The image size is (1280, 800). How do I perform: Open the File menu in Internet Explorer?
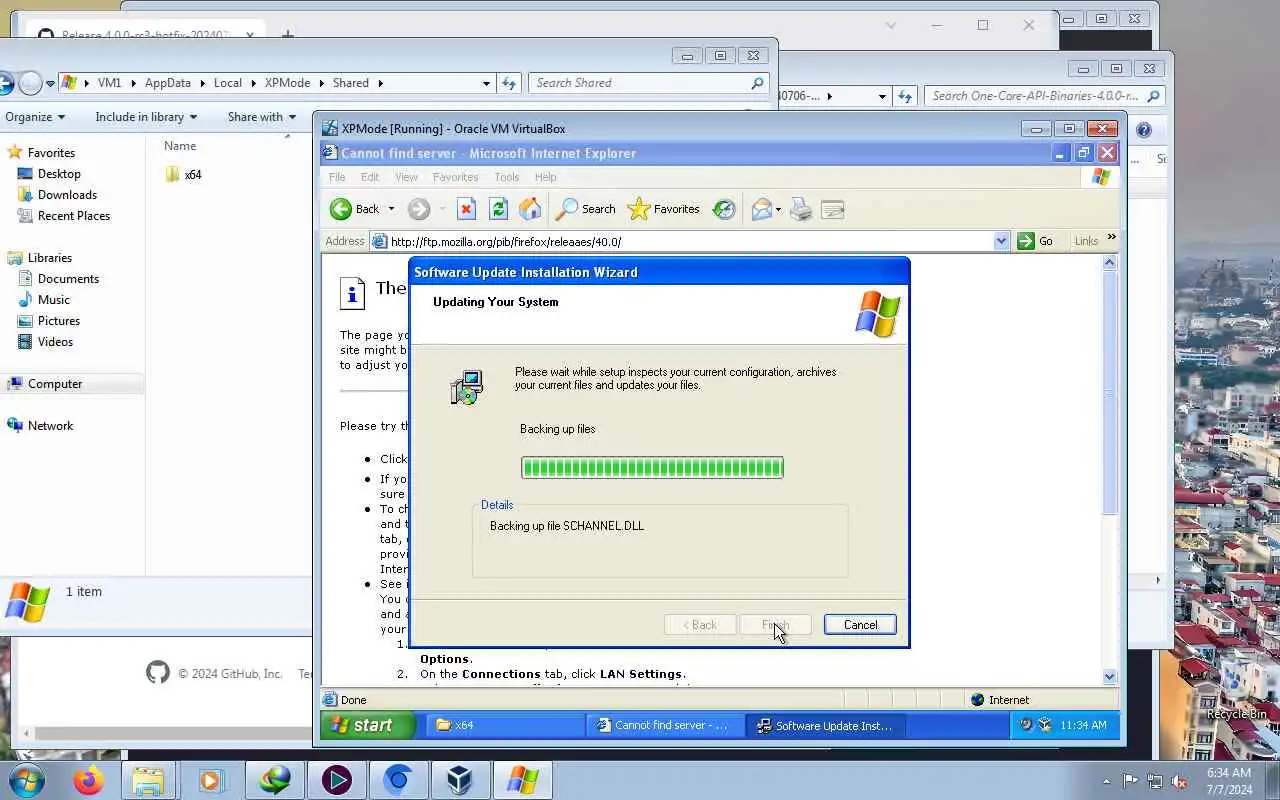tap(338, 177)
